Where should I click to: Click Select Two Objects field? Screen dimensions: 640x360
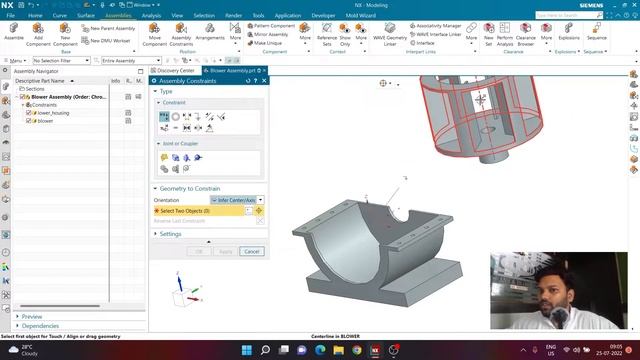click(199, 211)
